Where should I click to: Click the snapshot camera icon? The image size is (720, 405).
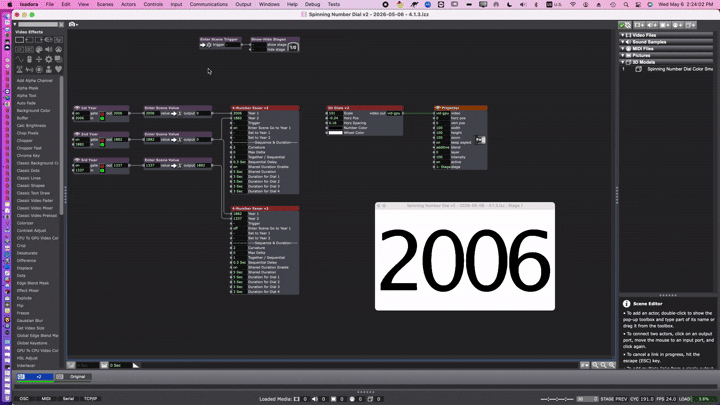pos(72,24)
